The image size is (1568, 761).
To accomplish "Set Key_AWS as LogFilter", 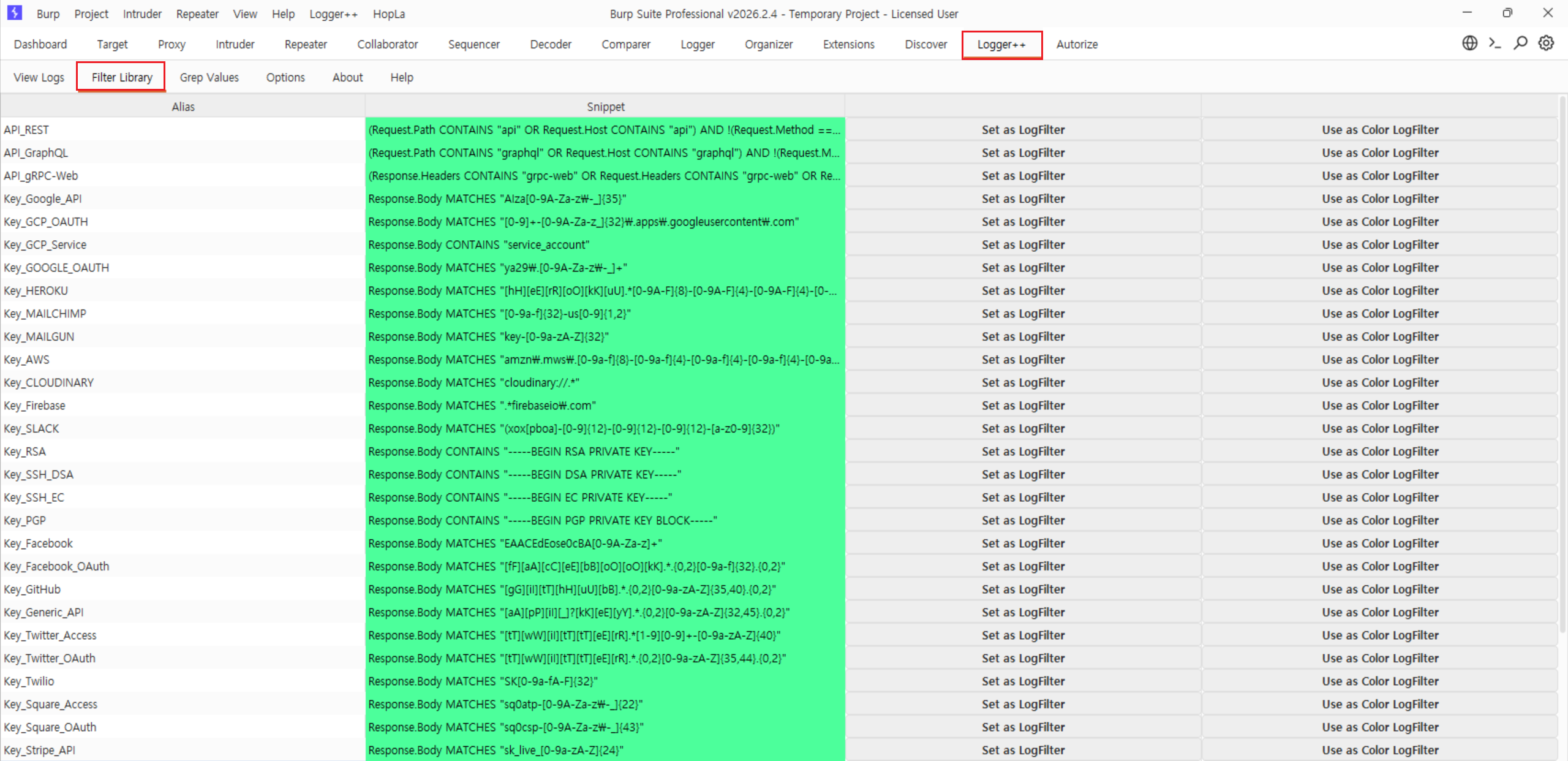I will coord(1023,360).
